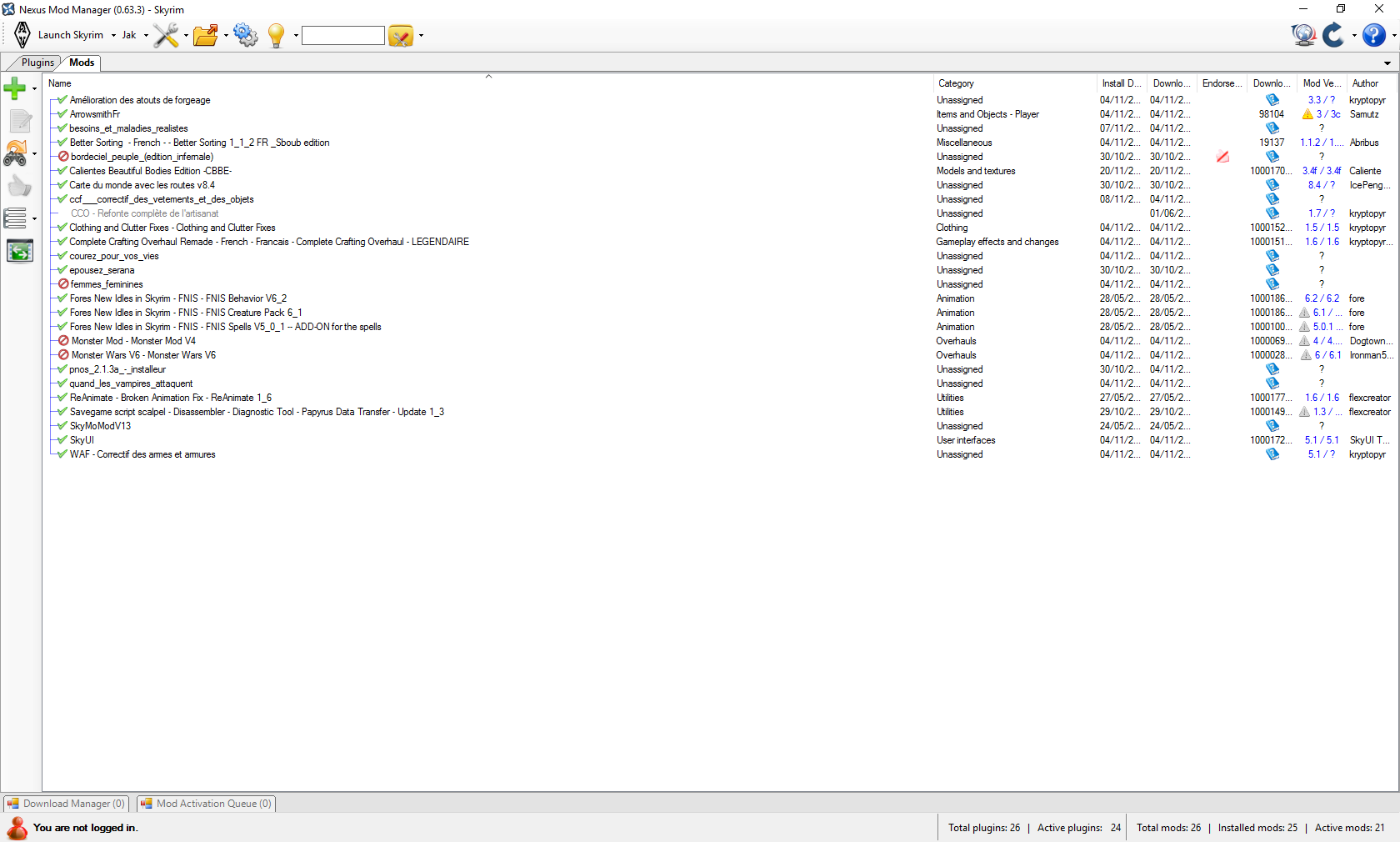Open settings with the gear icon

pos(246,35)
